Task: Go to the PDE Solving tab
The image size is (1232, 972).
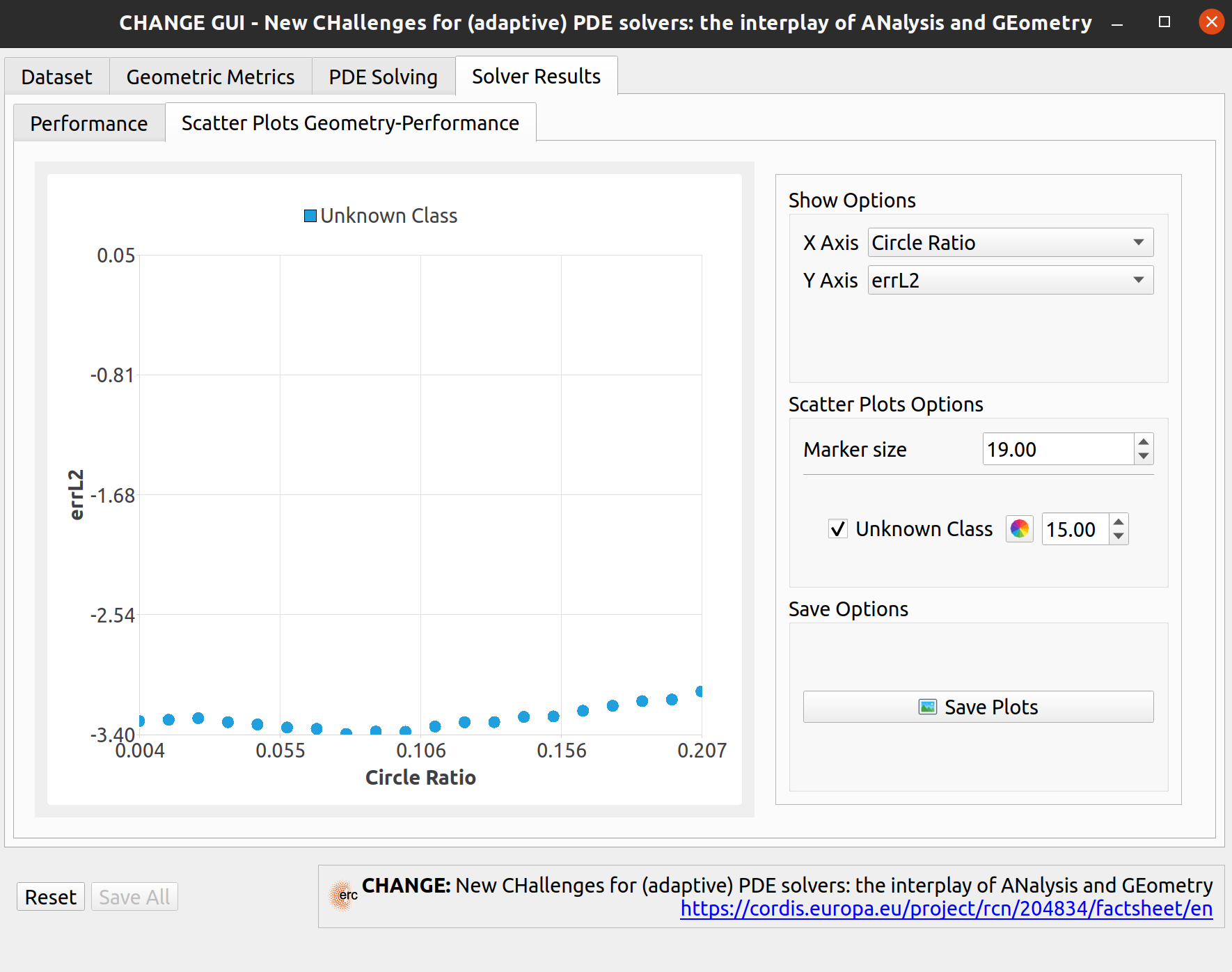Action: click(x=383, y=77)
